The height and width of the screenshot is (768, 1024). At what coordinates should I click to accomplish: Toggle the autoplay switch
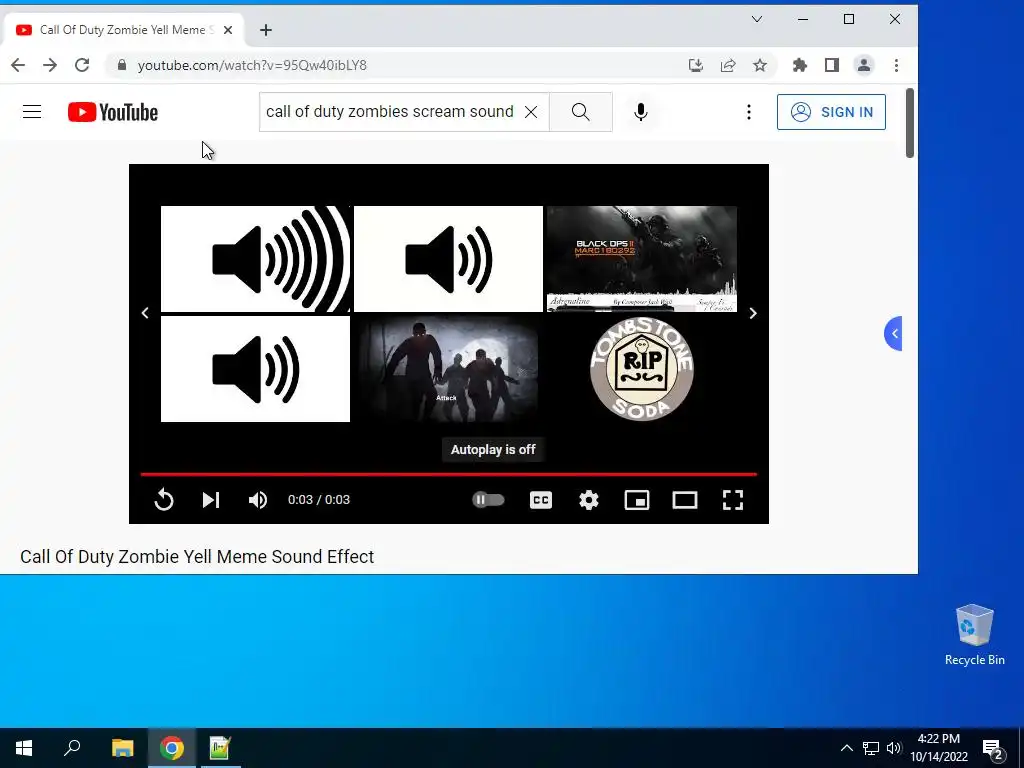[488, 500]
